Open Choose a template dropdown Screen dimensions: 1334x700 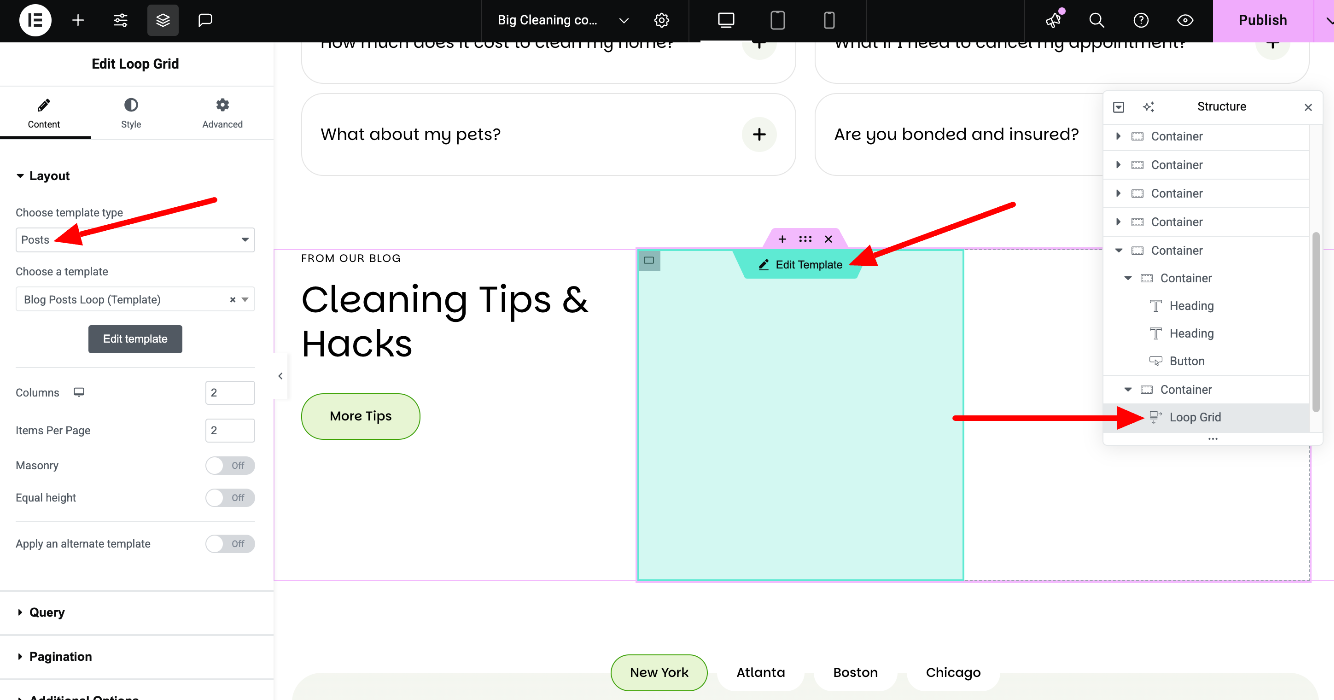135,299
